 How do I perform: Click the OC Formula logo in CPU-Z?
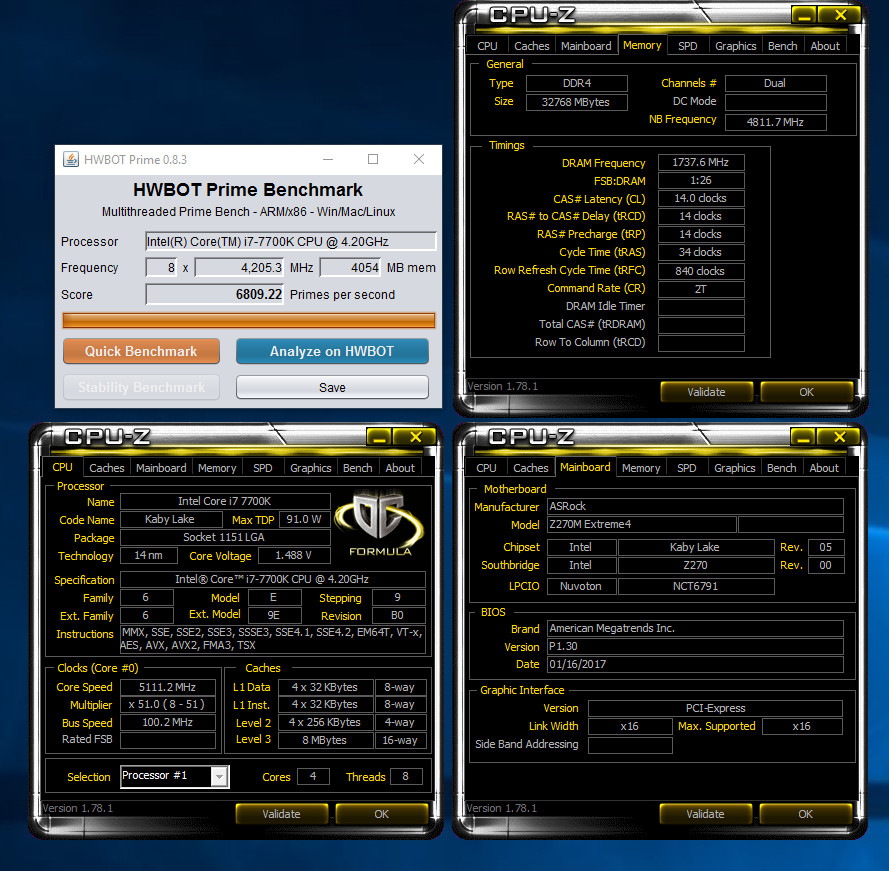[x=379, y=523]
